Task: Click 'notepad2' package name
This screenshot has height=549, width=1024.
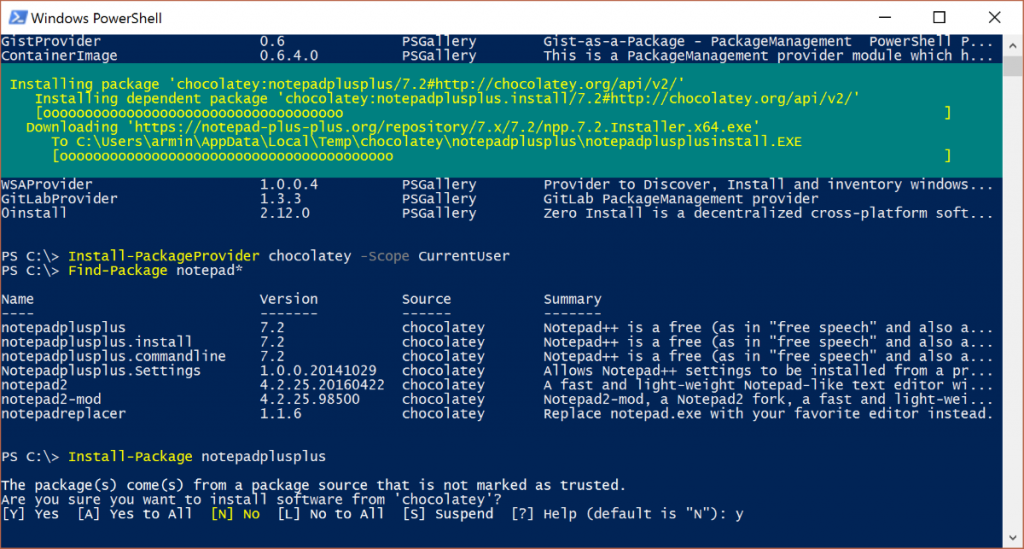Action: [x=34, y=384]
